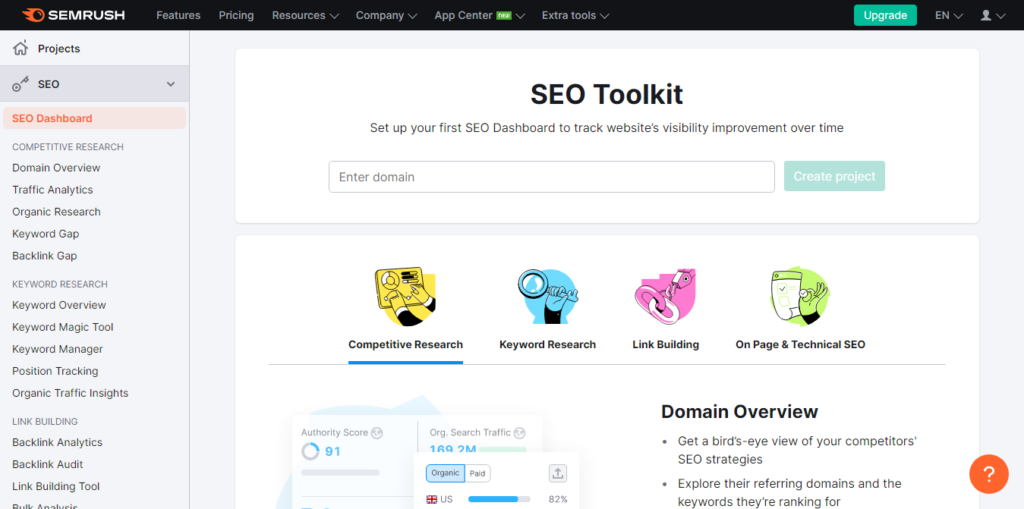Image resolution: width=1024 pixels, height=509 pixels.
Task: Open the Features page
Action: (x=178, y=15)
